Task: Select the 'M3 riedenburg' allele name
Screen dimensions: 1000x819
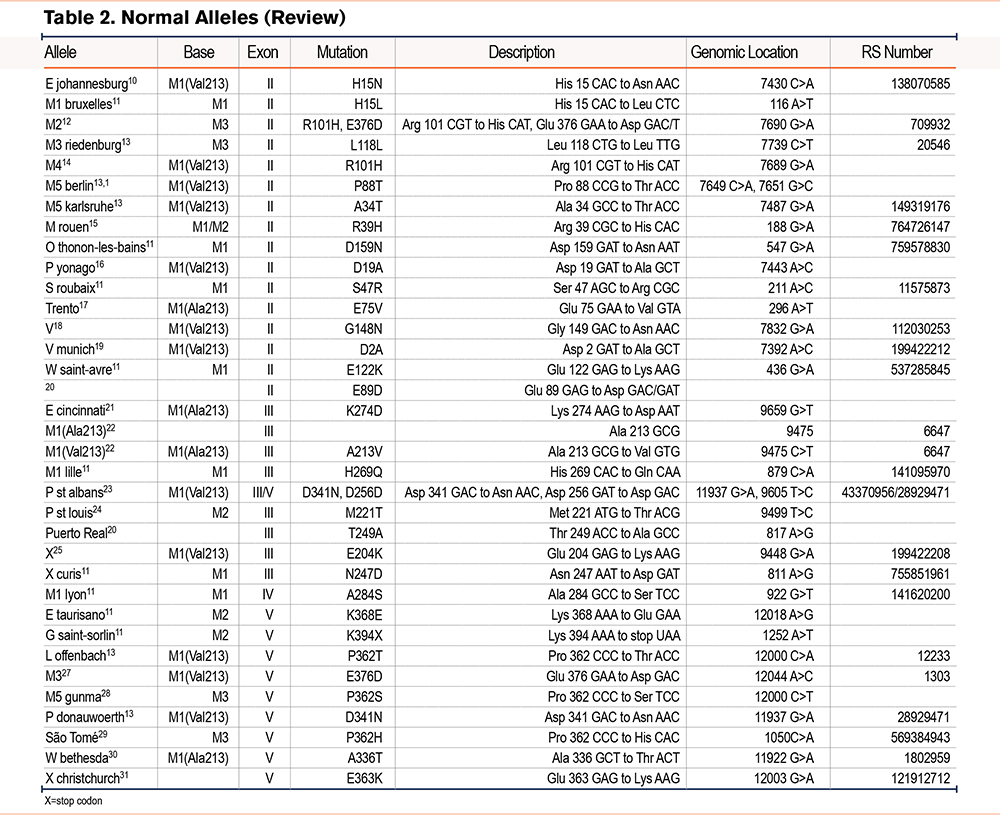Action: pyautogui.click(x=84, y=145)
